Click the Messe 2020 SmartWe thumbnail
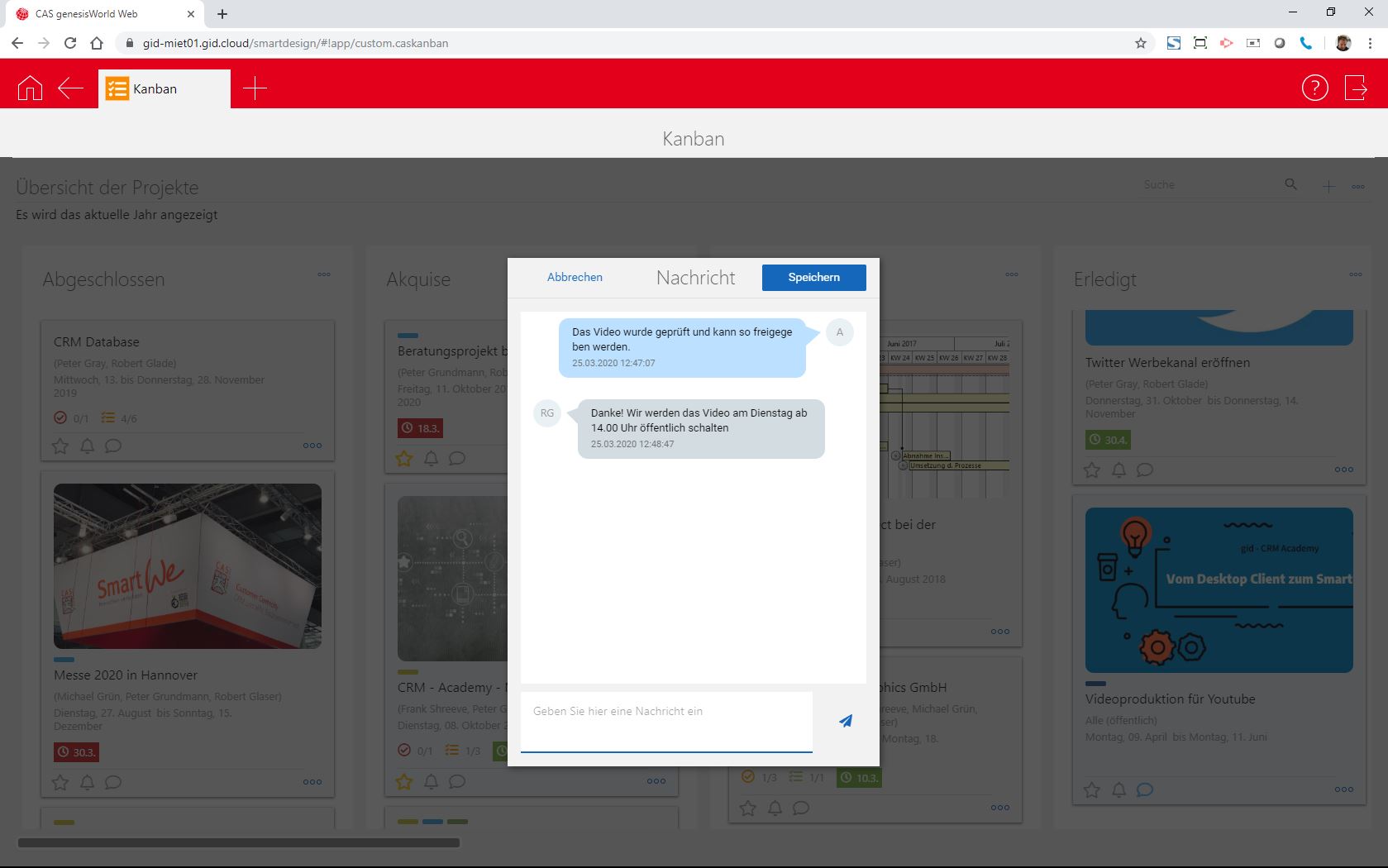 188,566
